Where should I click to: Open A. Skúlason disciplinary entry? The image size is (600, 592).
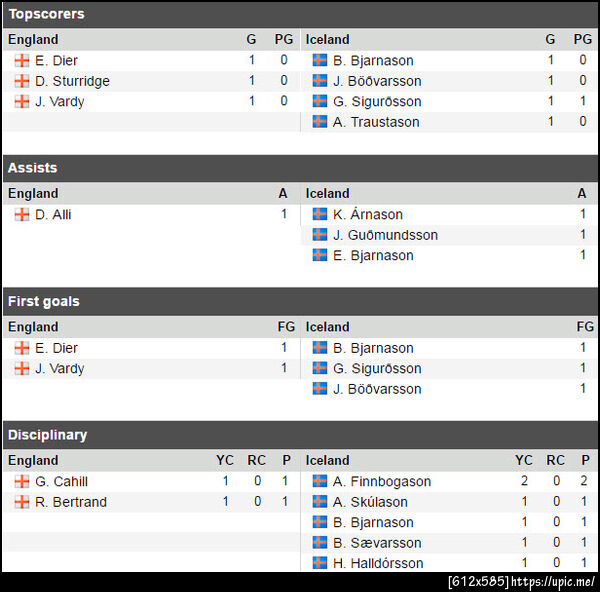point(370,502)
